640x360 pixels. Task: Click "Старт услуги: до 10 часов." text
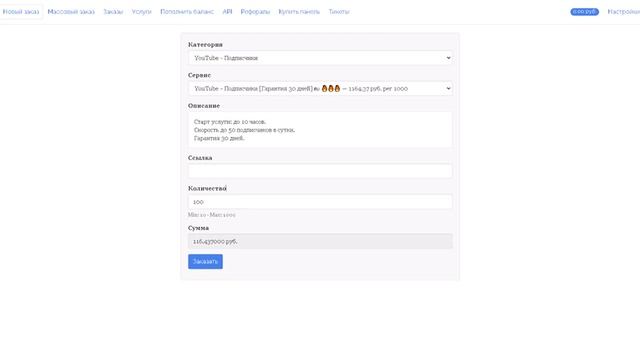[230, 122]
